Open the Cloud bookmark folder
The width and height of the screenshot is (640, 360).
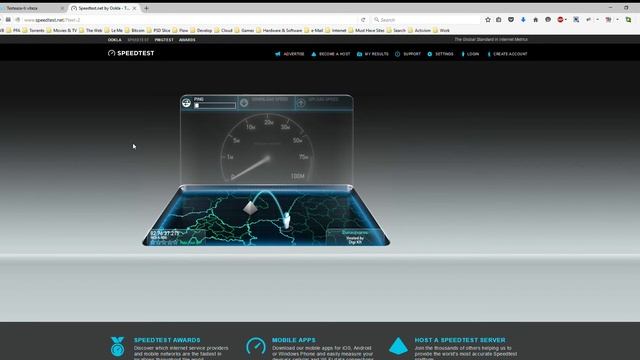coord(224,30)
